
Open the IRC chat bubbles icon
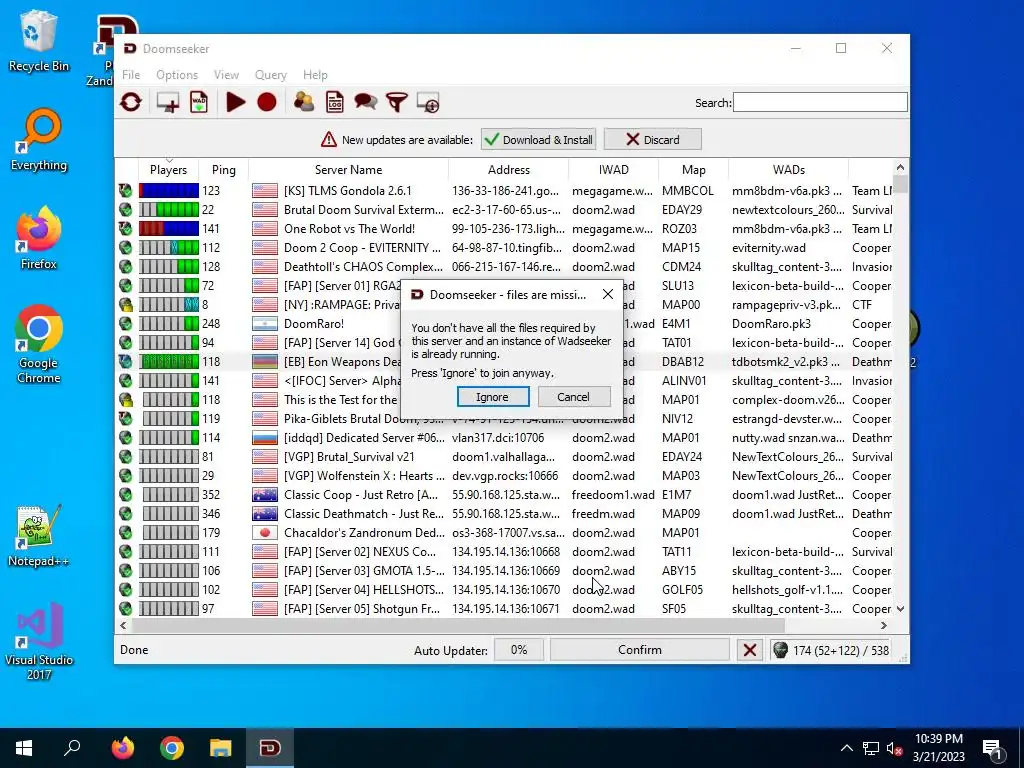pyautogui.click(x=366, y=102)
